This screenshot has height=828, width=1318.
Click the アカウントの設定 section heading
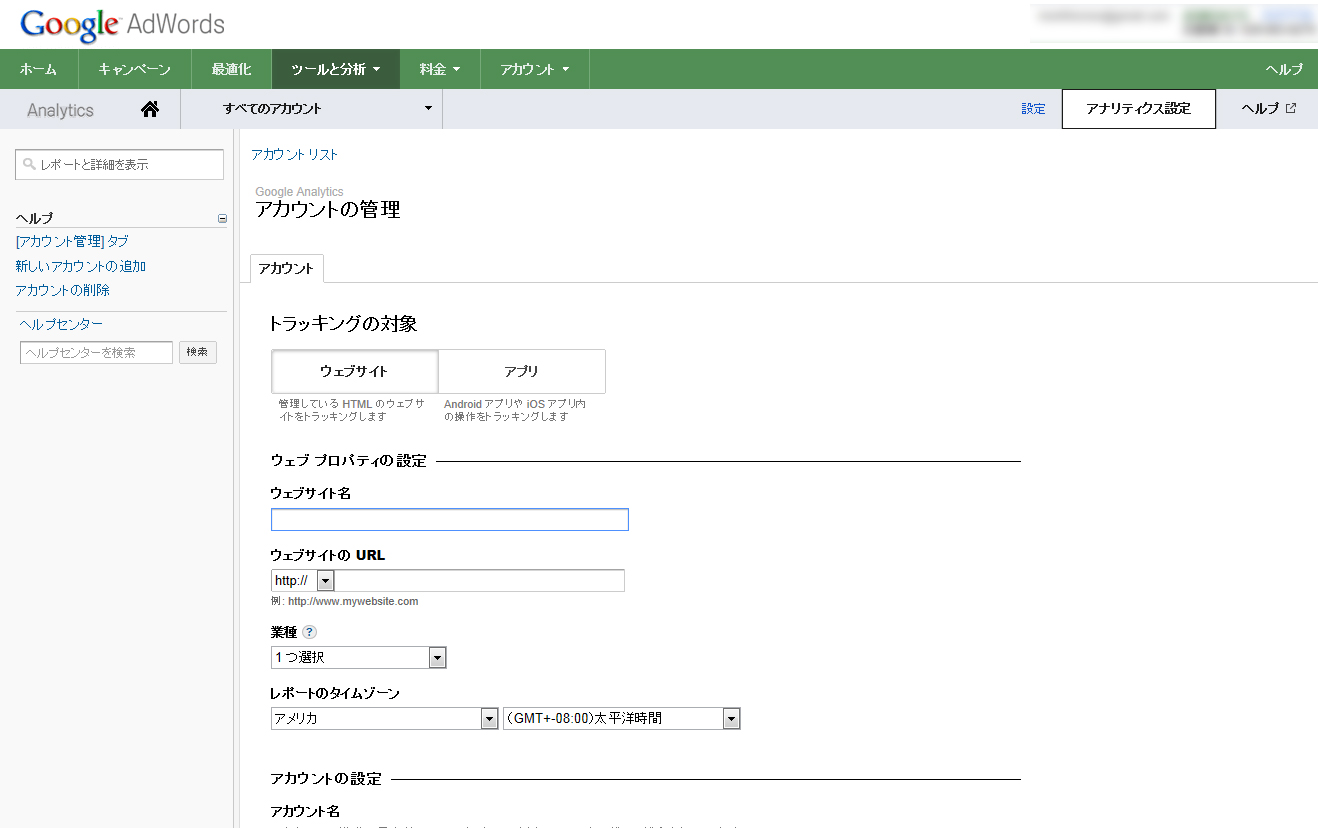tap(326, 779)
